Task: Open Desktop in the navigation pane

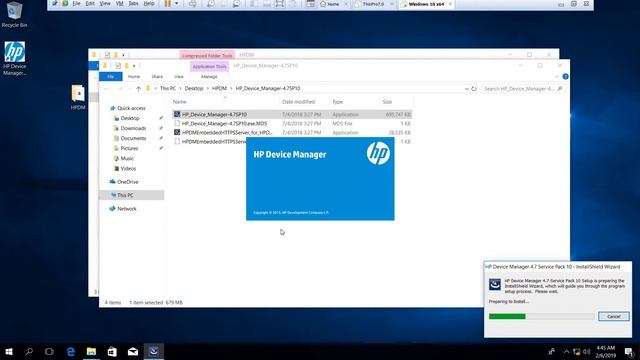Action: tap(130, 118)
